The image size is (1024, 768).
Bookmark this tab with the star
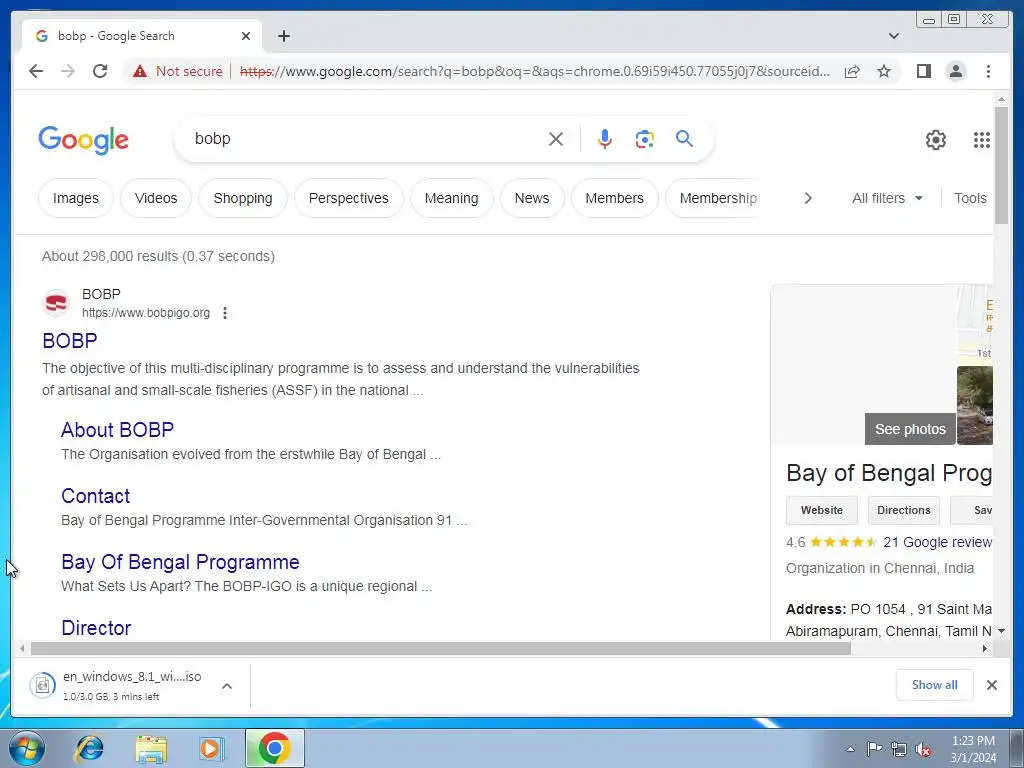pos(884,71)
